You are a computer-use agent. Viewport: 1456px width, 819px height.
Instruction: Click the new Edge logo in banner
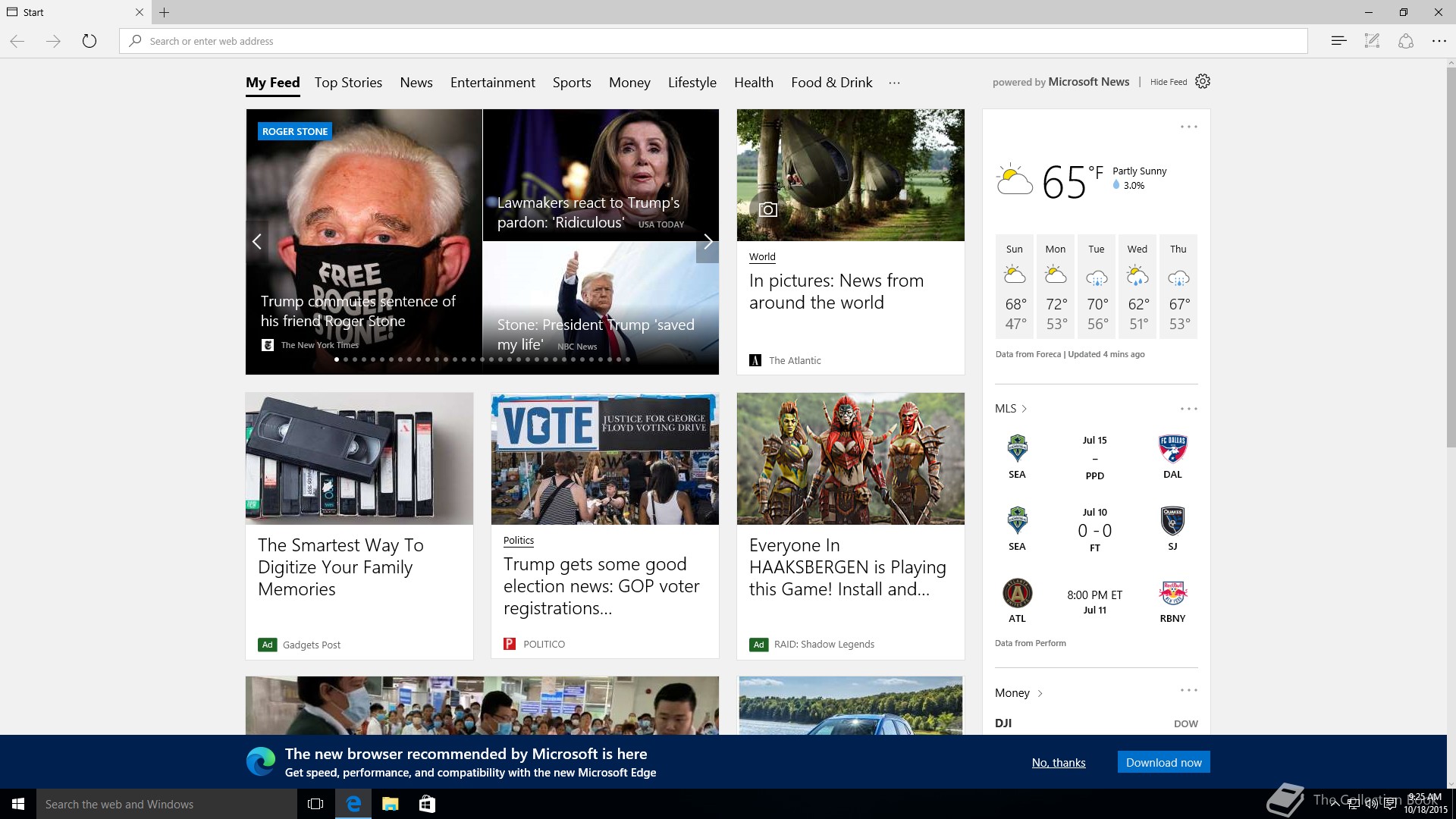tap(261, 761)
